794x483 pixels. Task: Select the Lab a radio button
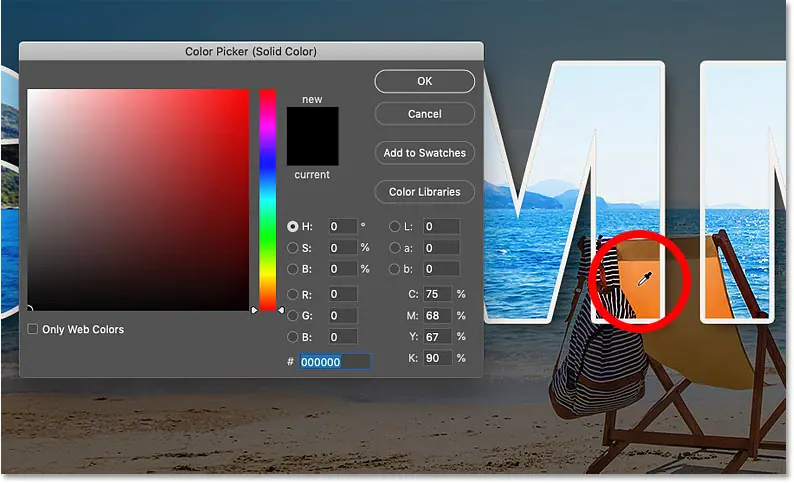coord(394,248)
